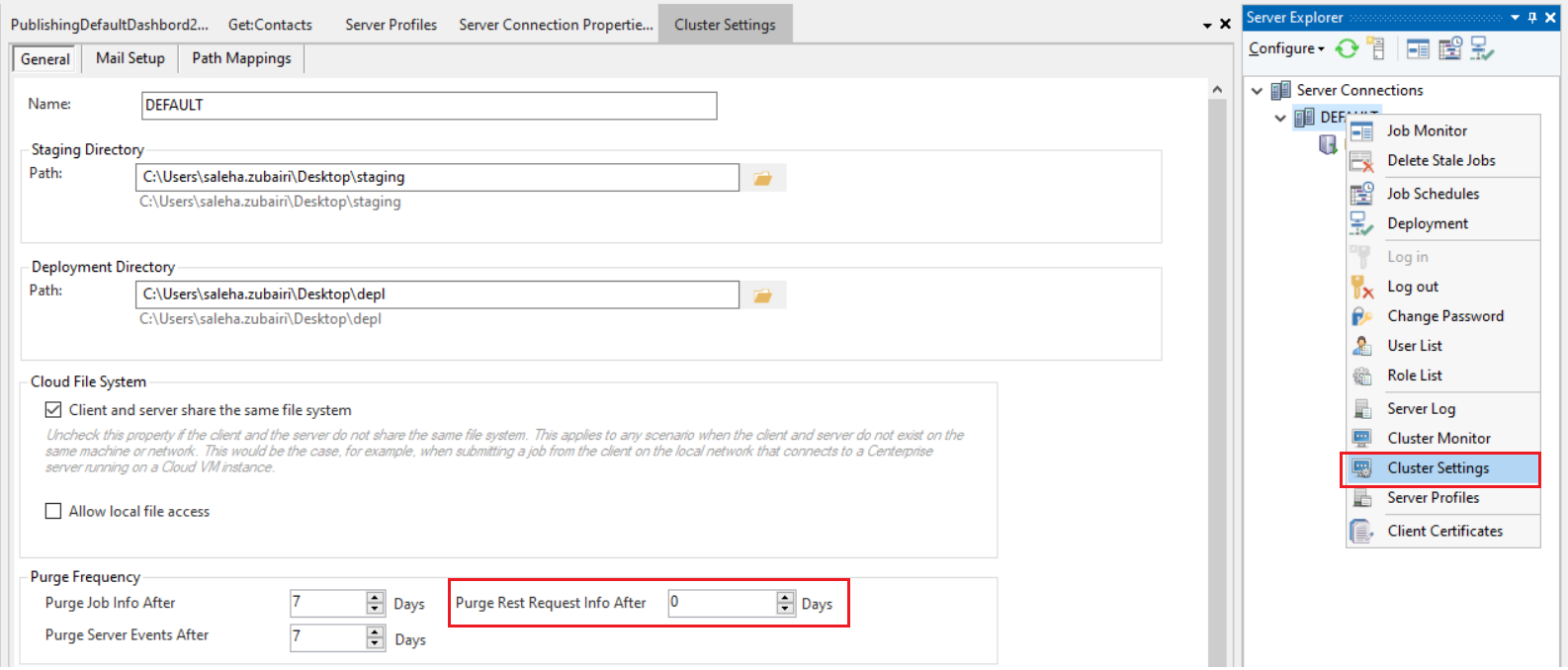Browse for the Staging Directory folder

[763, 178]
